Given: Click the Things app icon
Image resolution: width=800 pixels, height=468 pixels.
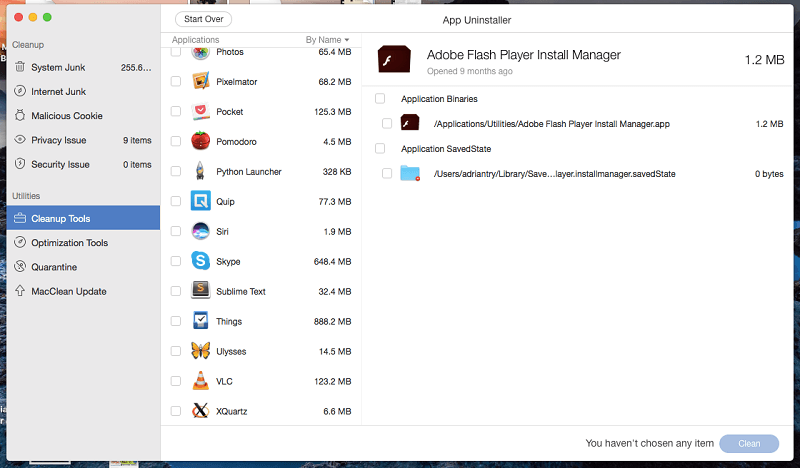Looking at the screenshot, I should 201,321.
